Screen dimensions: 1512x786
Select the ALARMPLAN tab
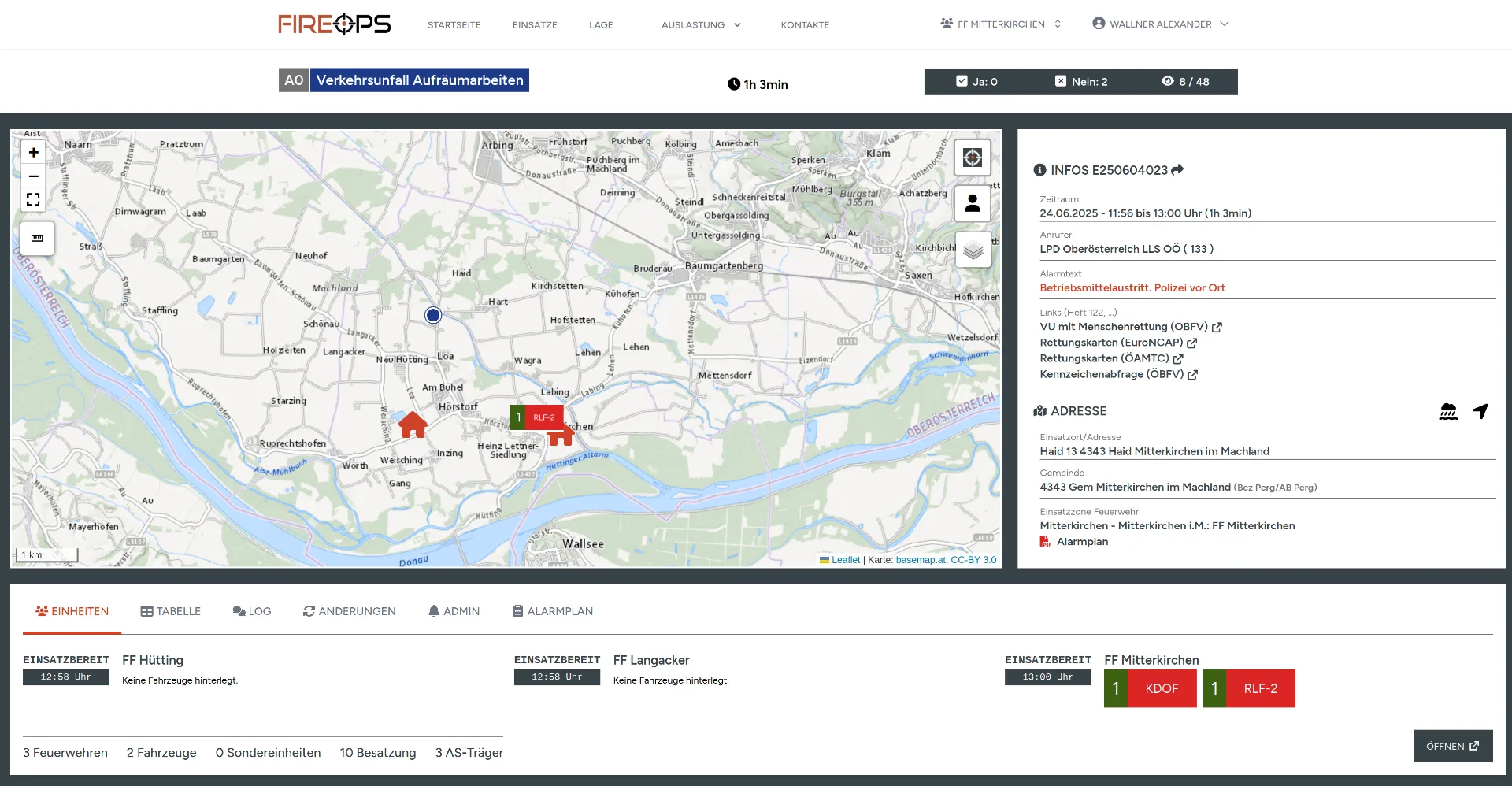click(x=553, y=611)
